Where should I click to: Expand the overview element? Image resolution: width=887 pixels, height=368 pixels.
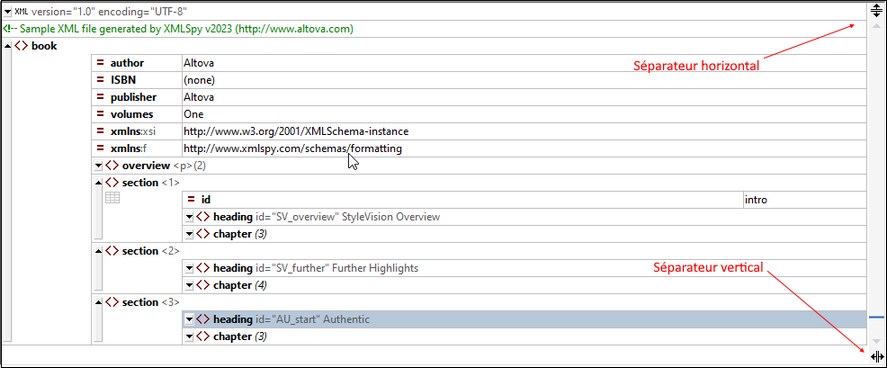pos(98,166)
